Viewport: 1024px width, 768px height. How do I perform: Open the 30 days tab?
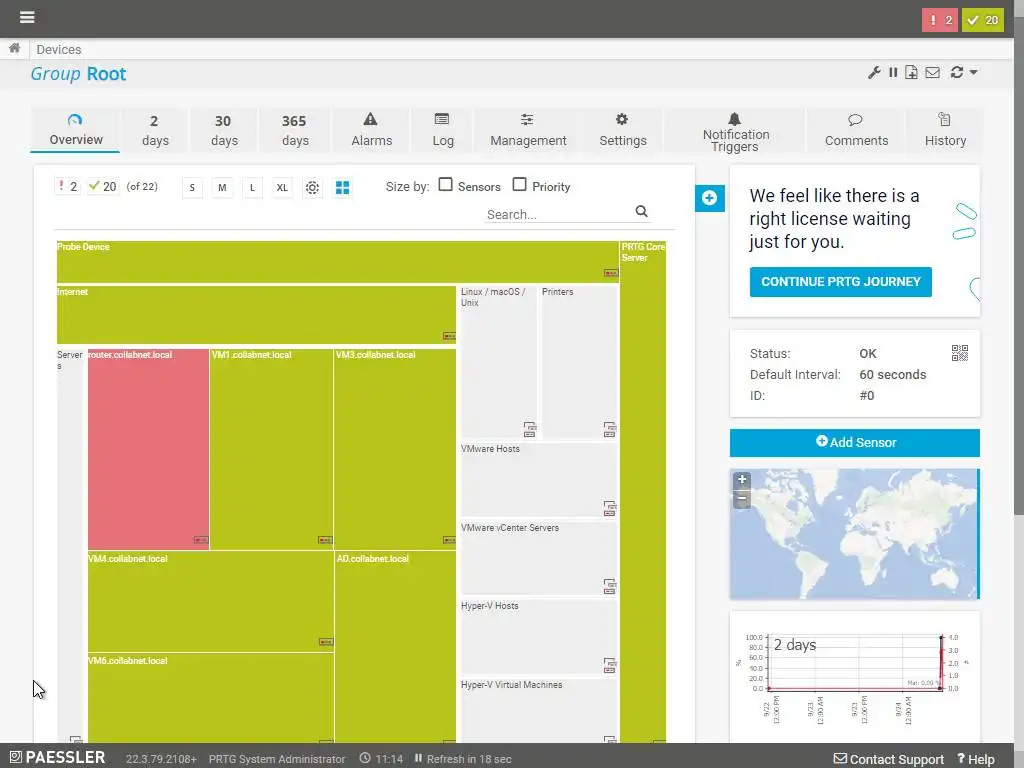[223, 131]
